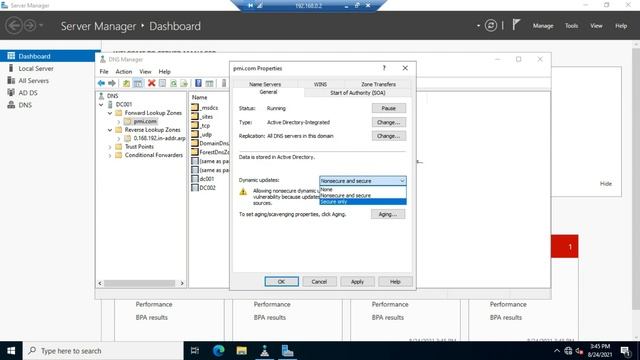
Task: Switch to the Name Servers tab
Action: [265, 84]
